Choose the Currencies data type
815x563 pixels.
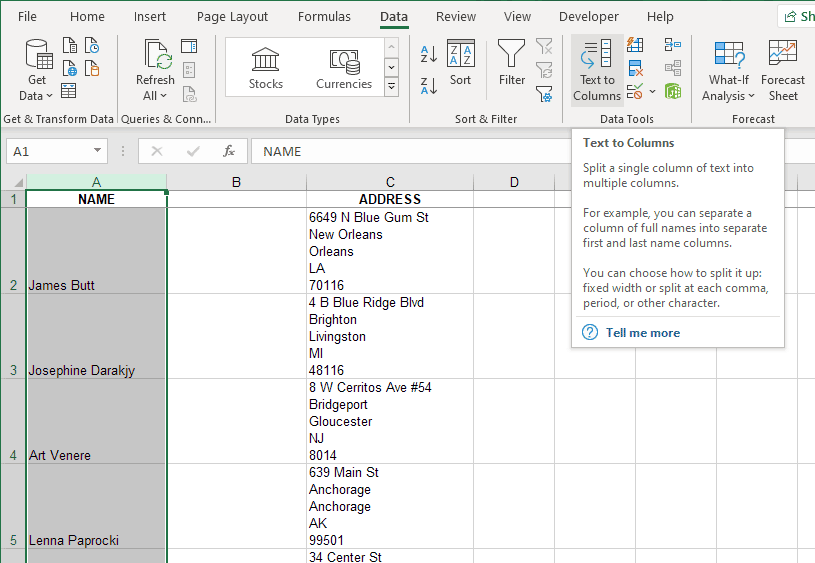344,68
